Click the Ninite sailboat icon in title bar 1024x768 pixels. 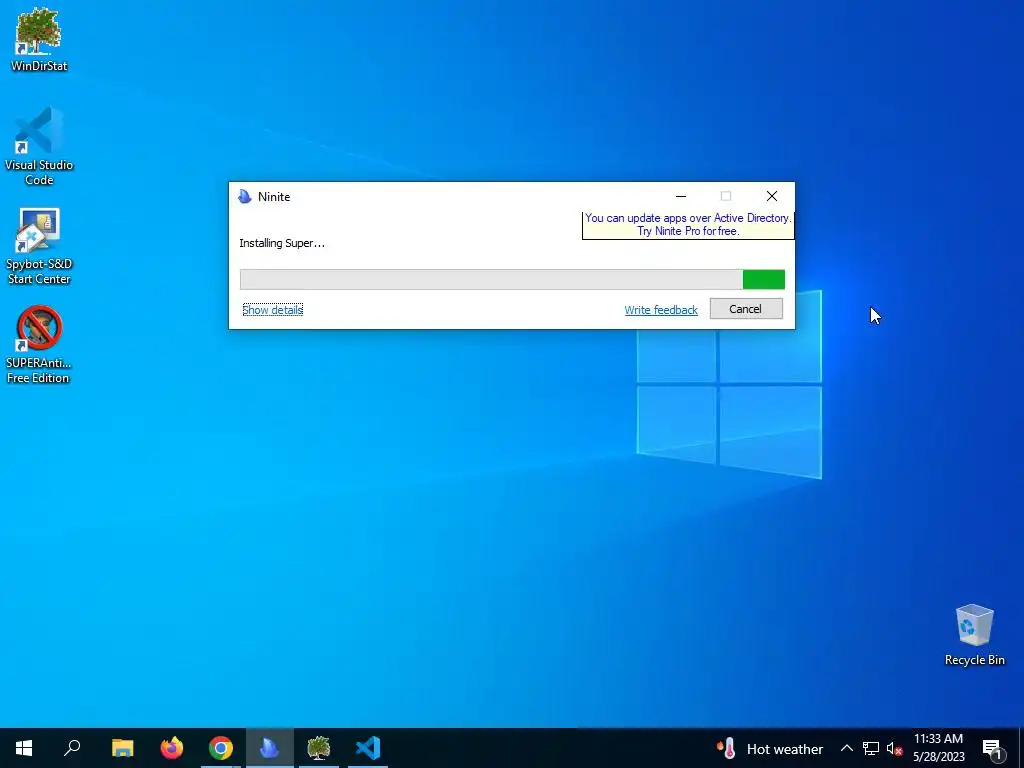coord(245,197)
